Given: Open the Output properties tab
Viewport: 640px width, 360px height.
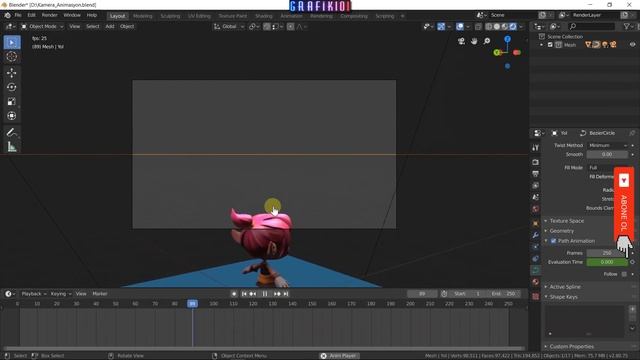Looking at the screenshot, I should [536, 174].
